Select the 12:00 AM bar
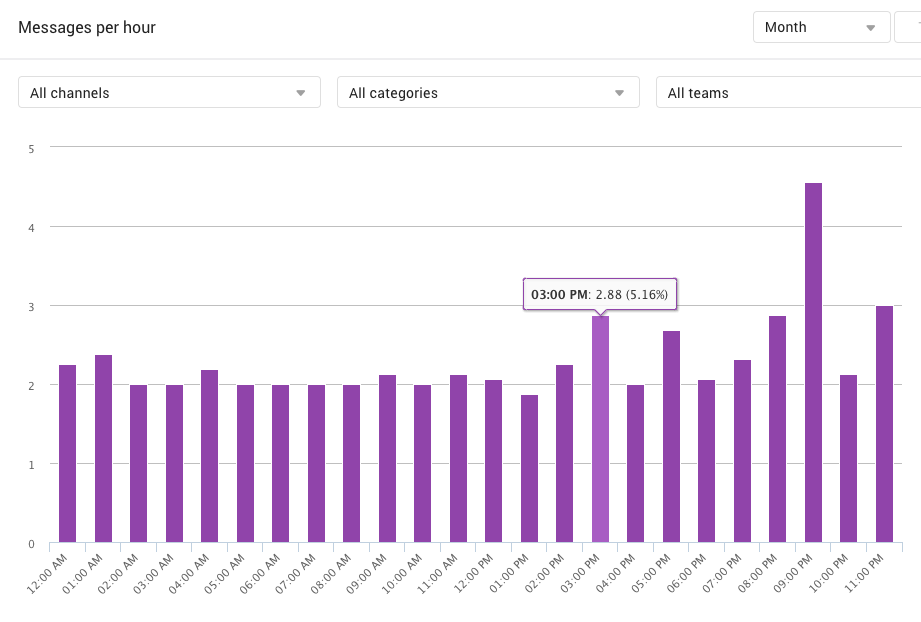This screenshot has width=921, height=622. [67, 453]
